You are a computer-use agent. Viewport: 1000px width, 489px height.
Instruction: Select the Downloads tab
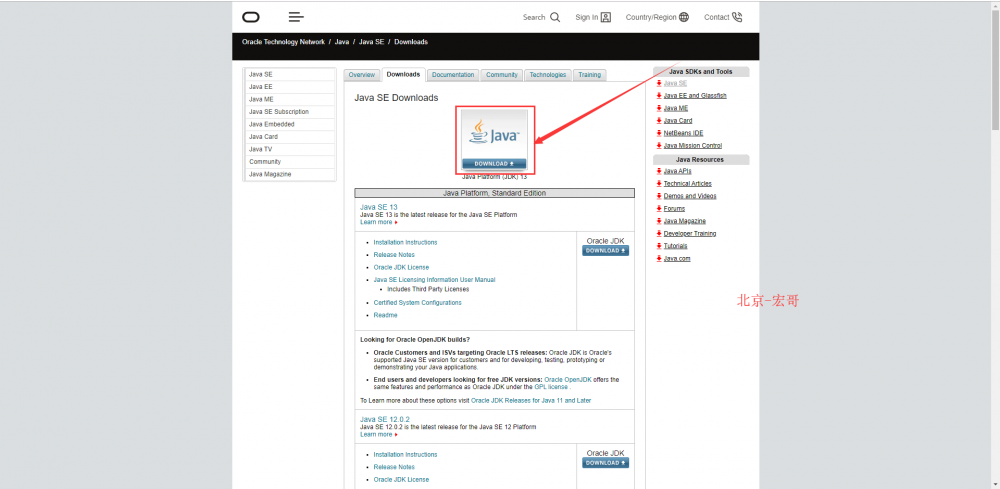(404, 75)
